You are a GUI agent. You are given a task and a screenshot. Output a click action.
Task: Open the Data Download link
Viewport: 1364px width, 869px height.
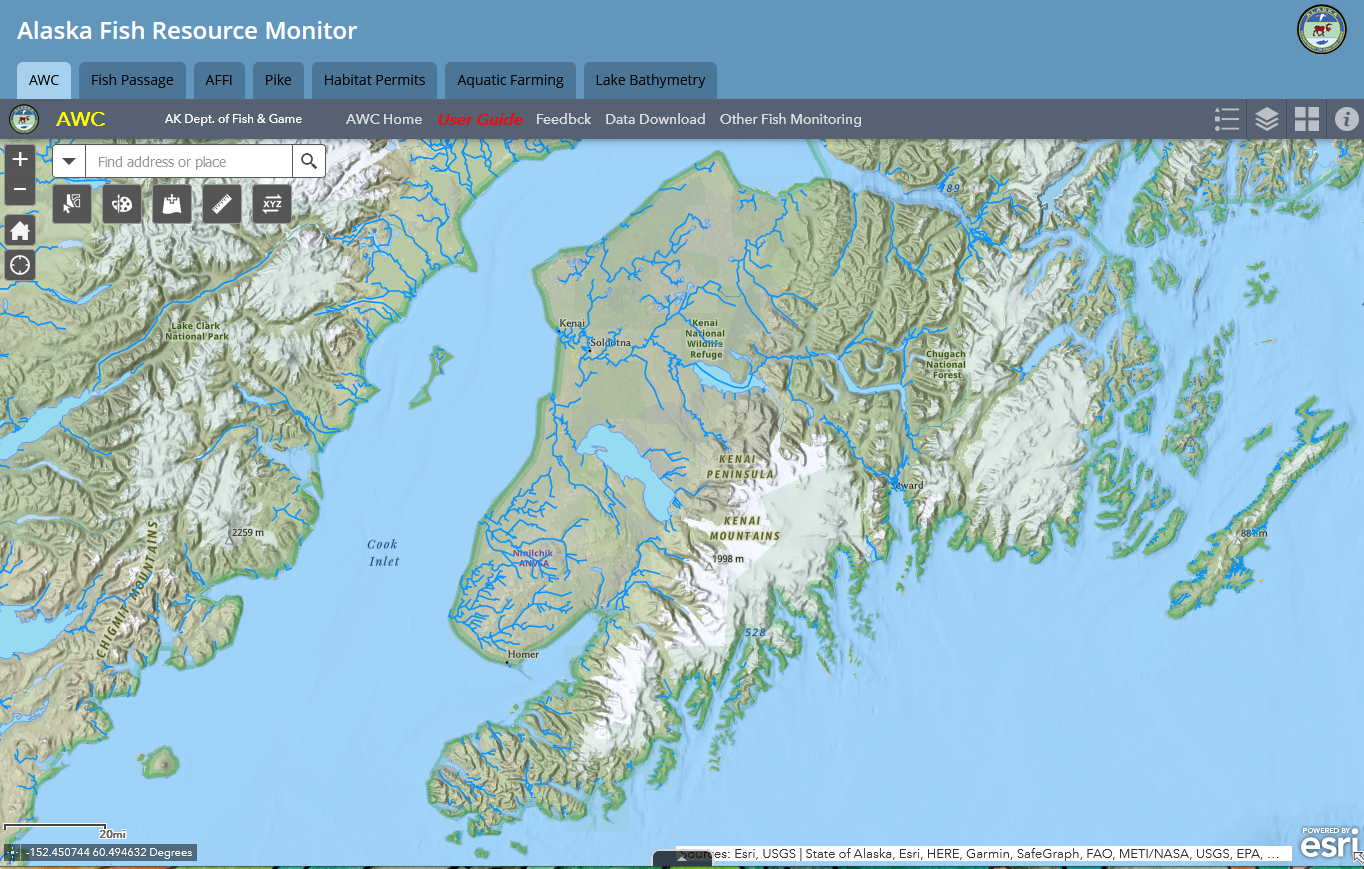point(655,119)
